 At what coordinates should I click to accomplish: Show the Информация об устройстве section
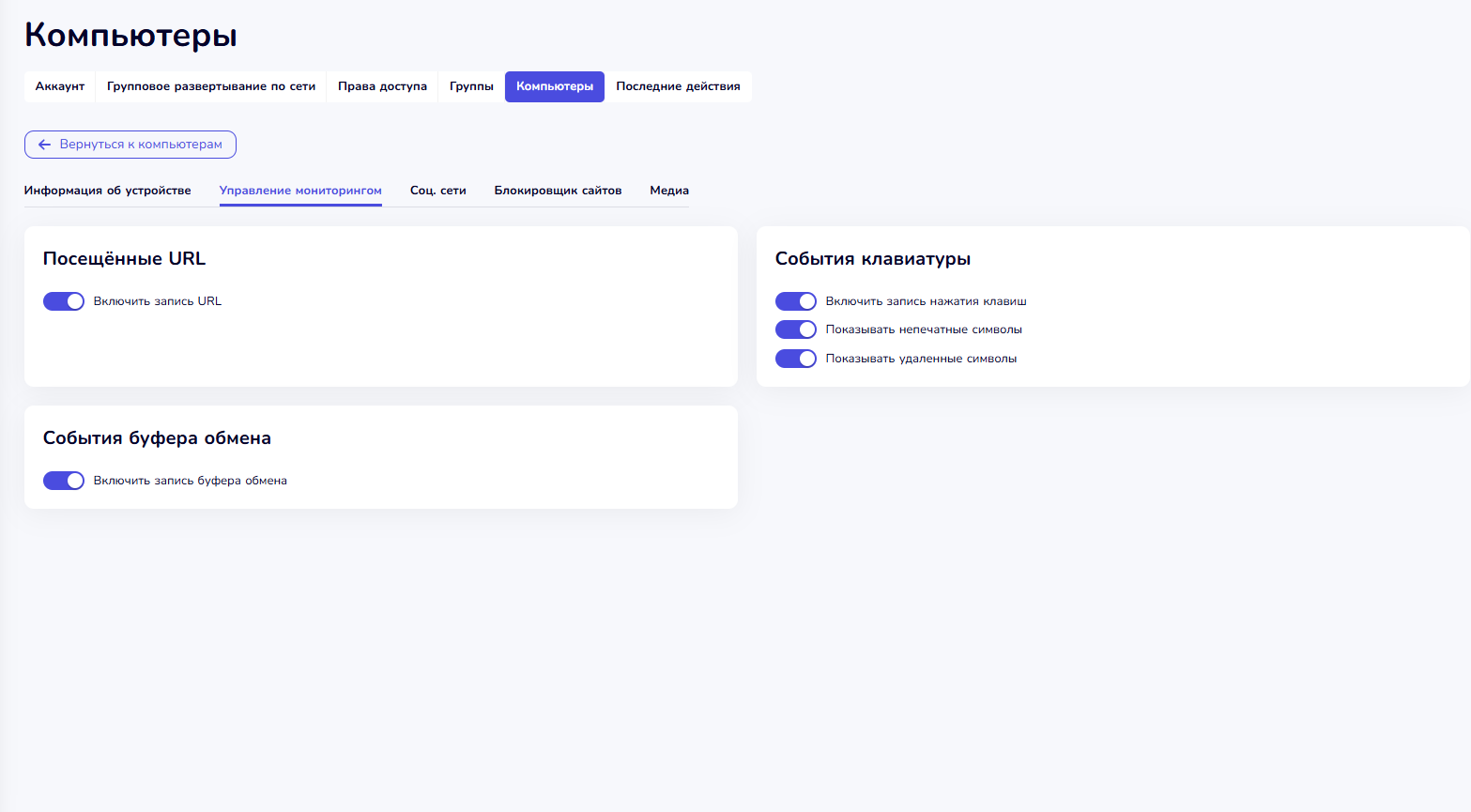[108, 191]
